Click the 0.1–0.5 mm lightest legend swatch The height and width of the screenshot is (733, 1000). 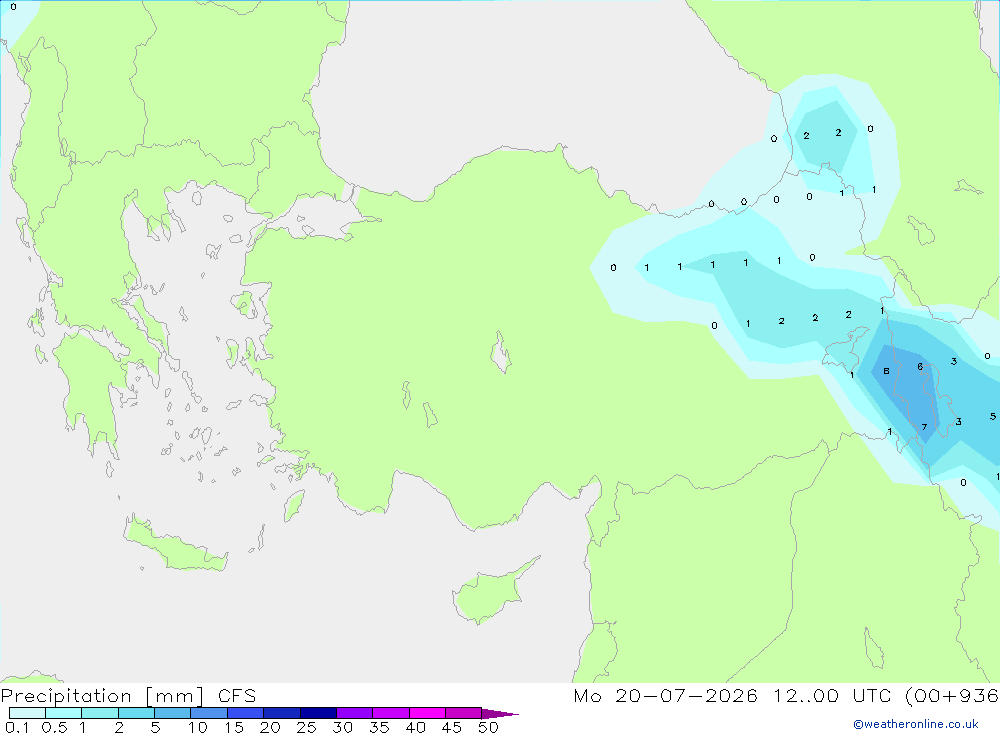coord(27,713)
